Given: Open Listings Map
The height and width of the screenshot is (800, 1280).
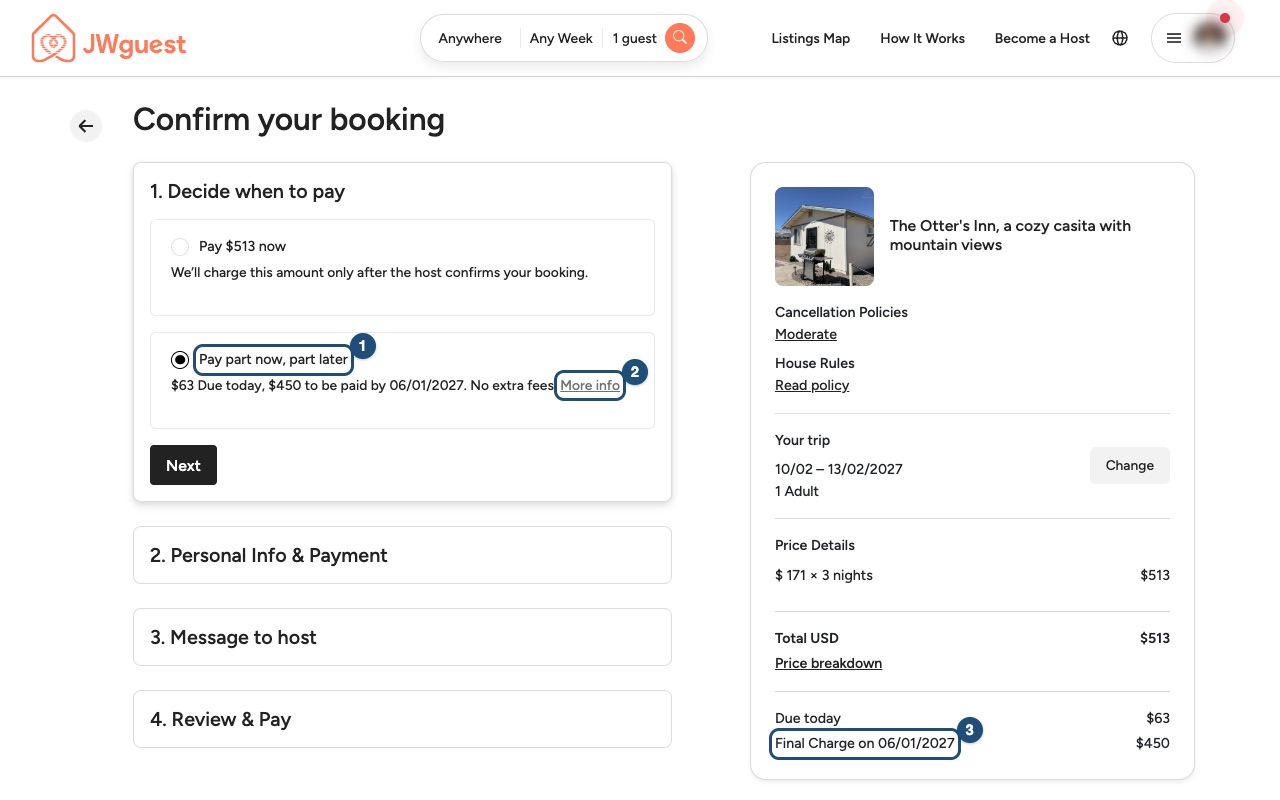Looking at the screenshot, I should tap(811, 38).
